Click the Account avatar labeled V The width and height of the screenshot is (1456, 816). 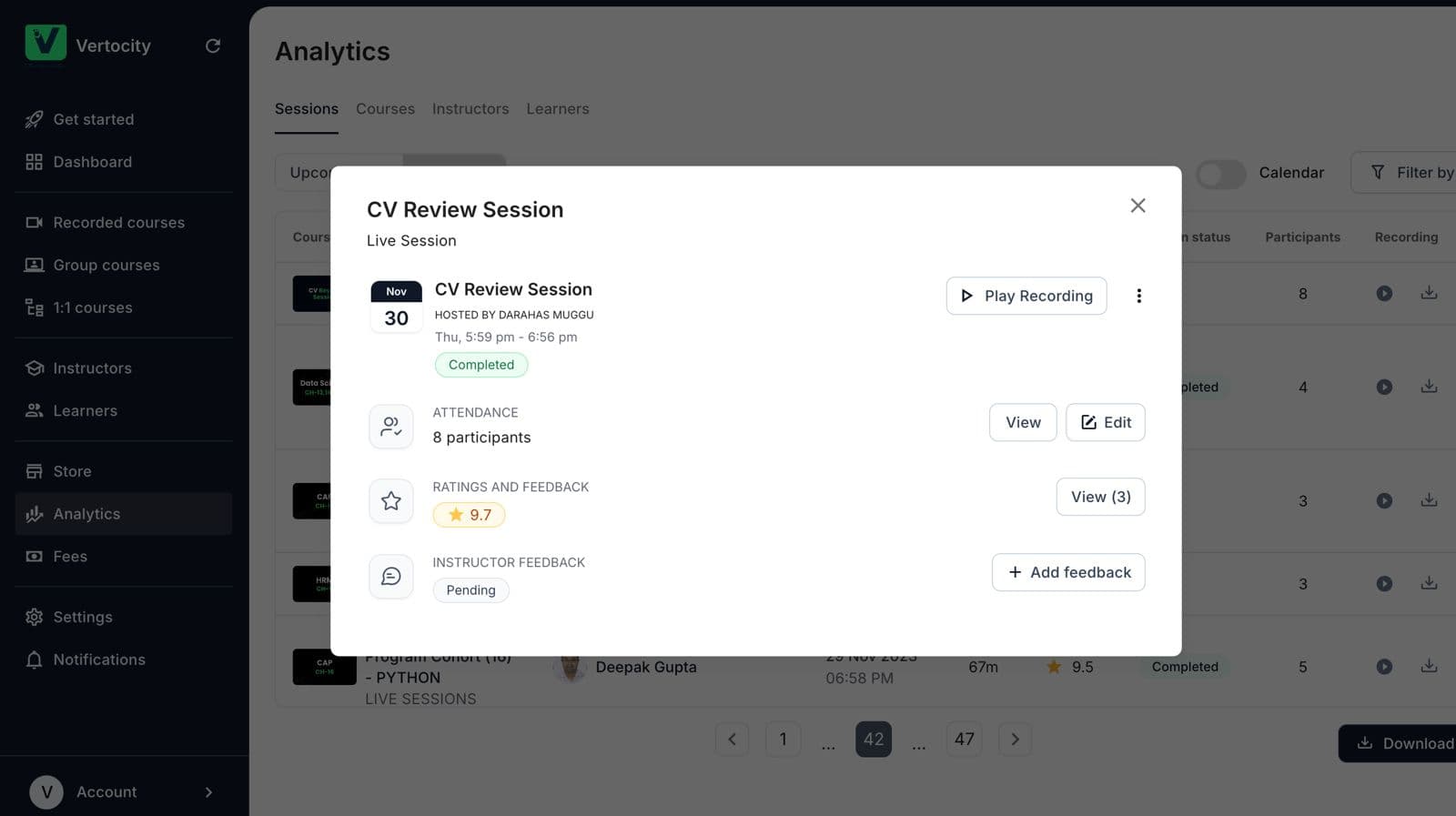[46, 792]
